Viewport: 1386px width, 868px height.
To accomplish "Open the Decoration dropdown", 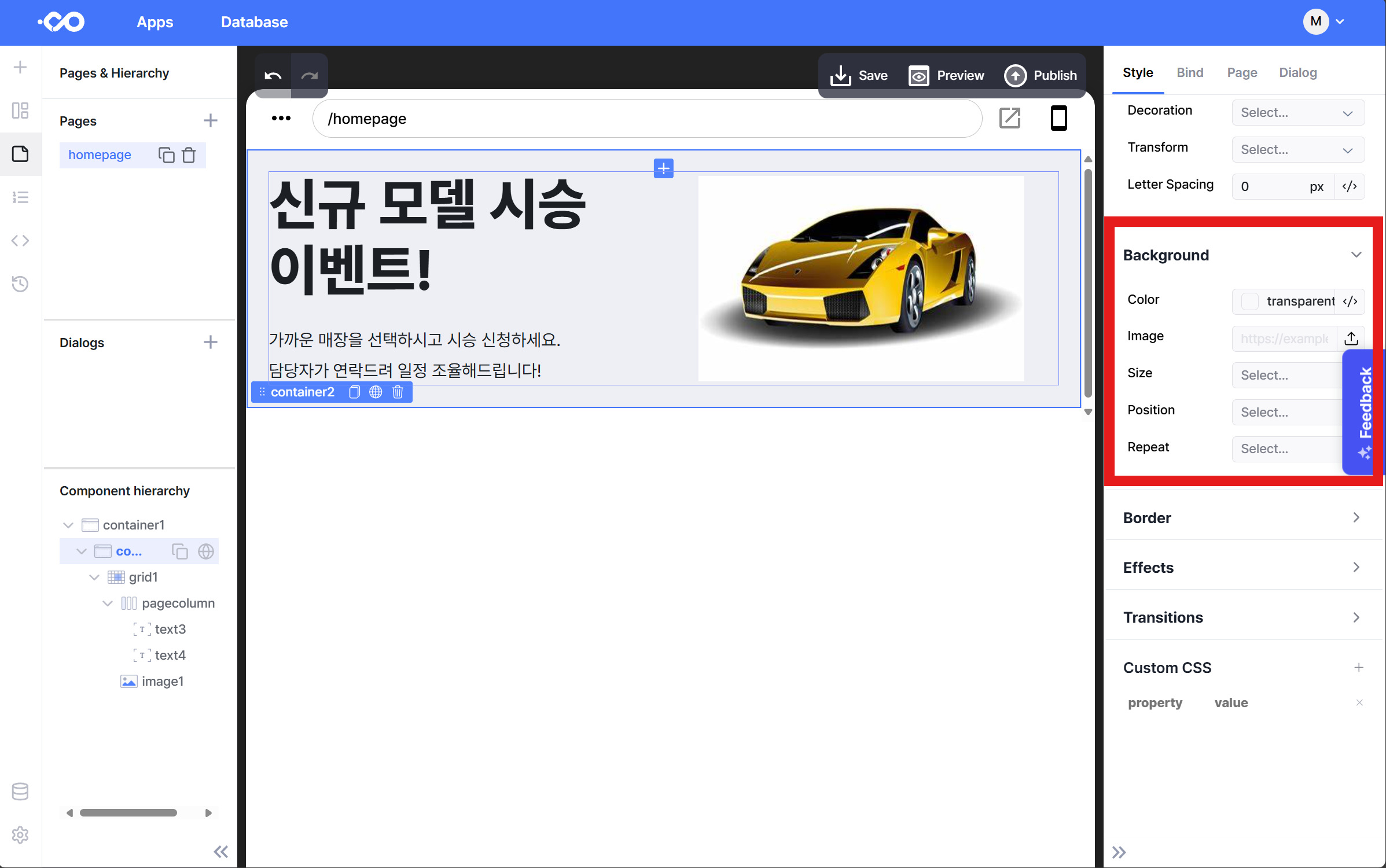I will 1298,113.
